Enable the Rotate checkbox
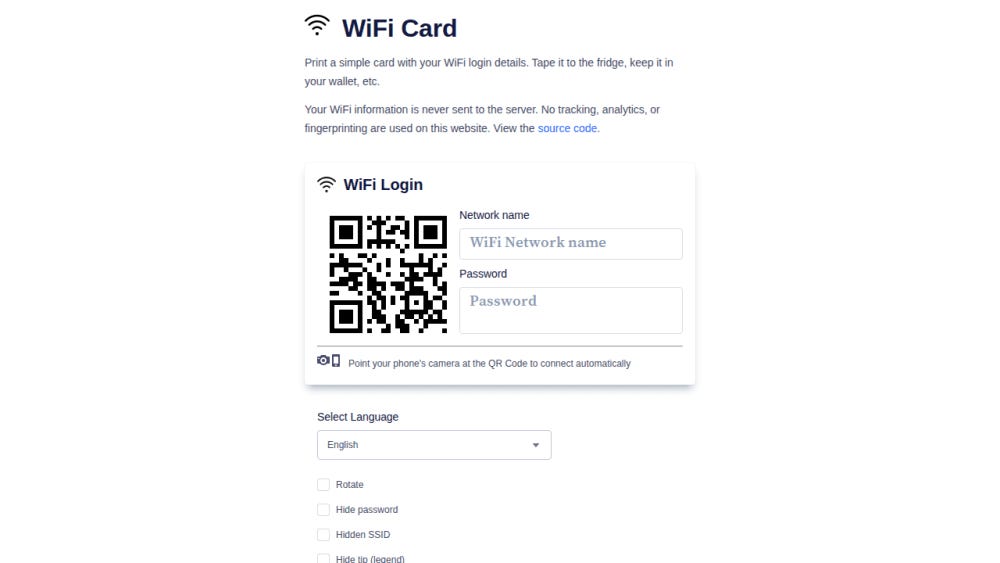 [323, 485]
